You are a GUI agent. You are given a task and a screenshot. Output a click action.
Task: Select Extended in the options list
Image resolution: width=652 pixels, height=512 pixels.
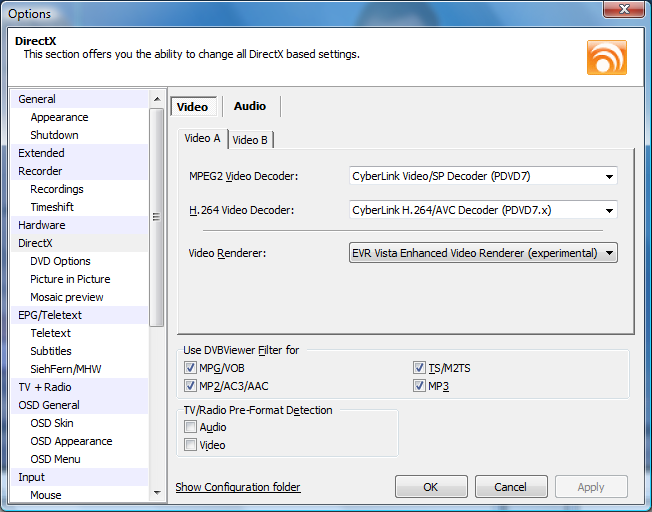[x=79, y=153]
